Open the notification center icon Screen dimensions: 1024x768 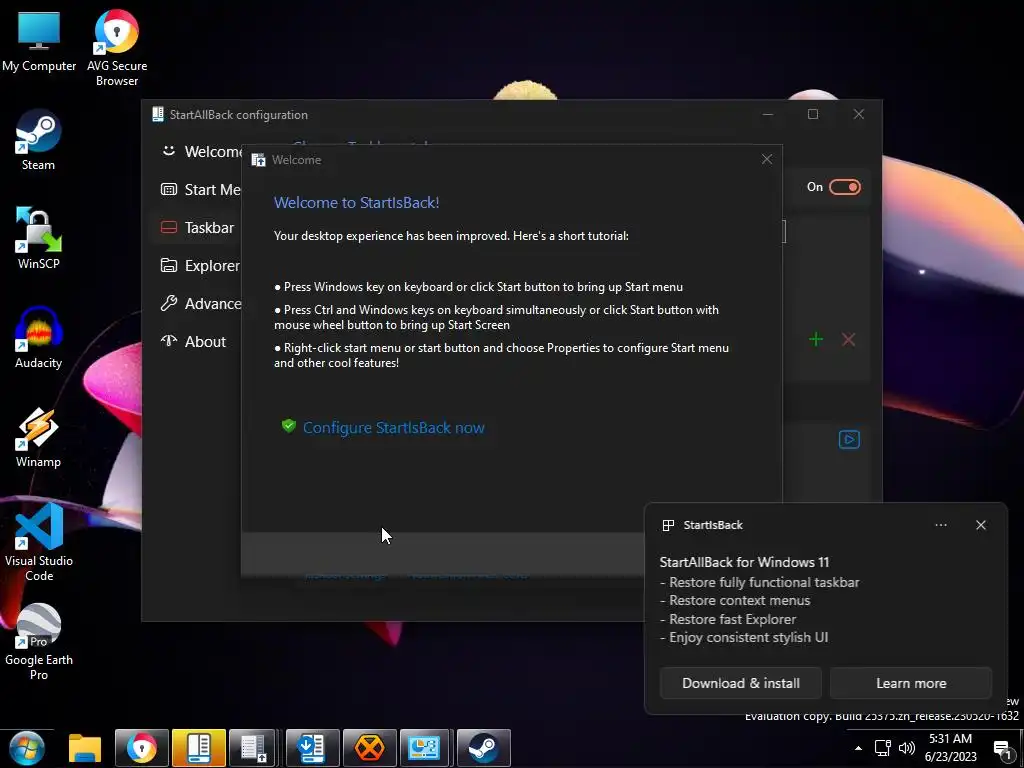coord(1002,750)
